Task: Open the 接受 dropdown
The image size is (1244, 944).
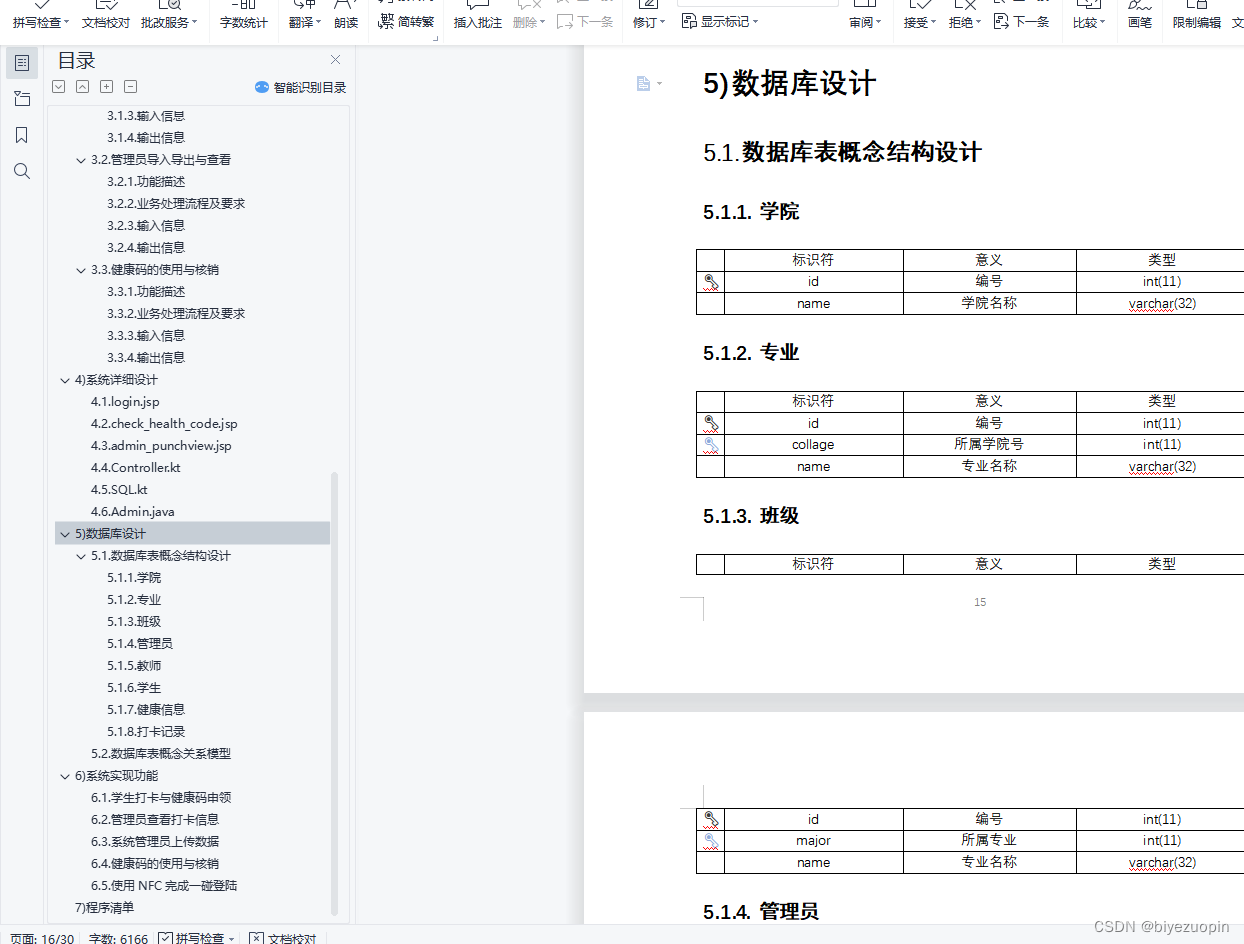Action: (920, 22)
